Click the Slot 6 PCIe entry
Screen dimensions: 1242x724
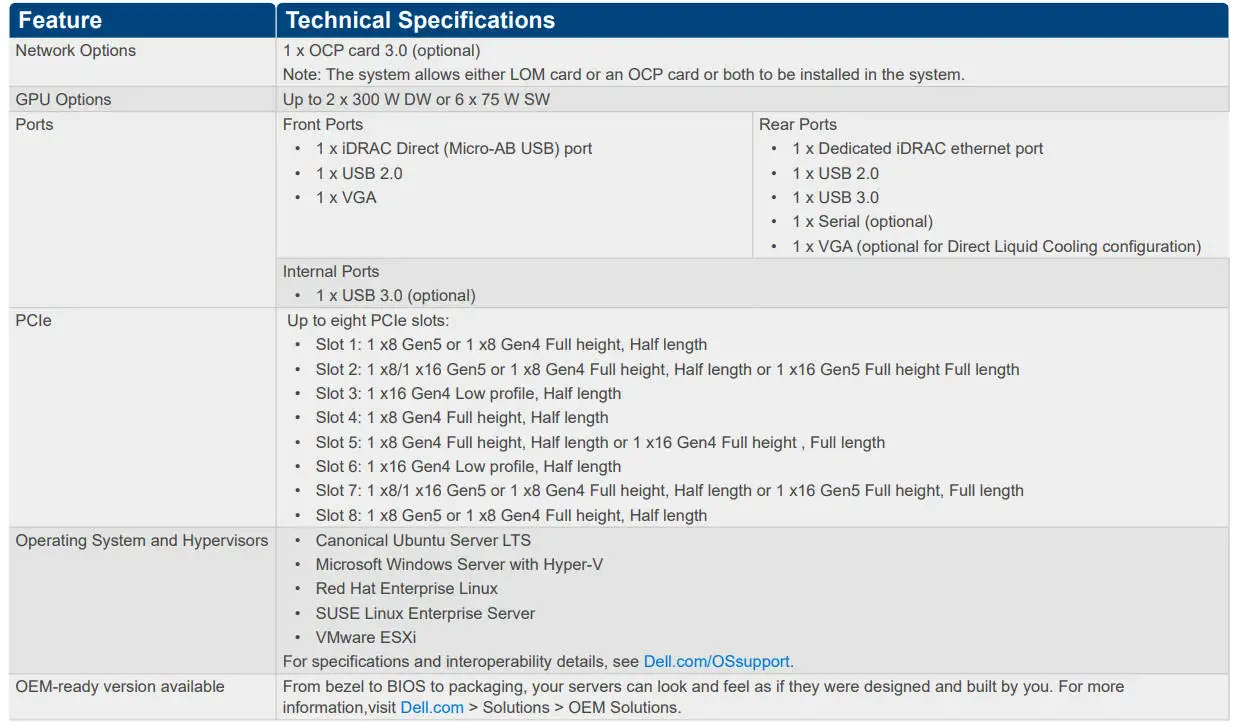coord(468,467)
